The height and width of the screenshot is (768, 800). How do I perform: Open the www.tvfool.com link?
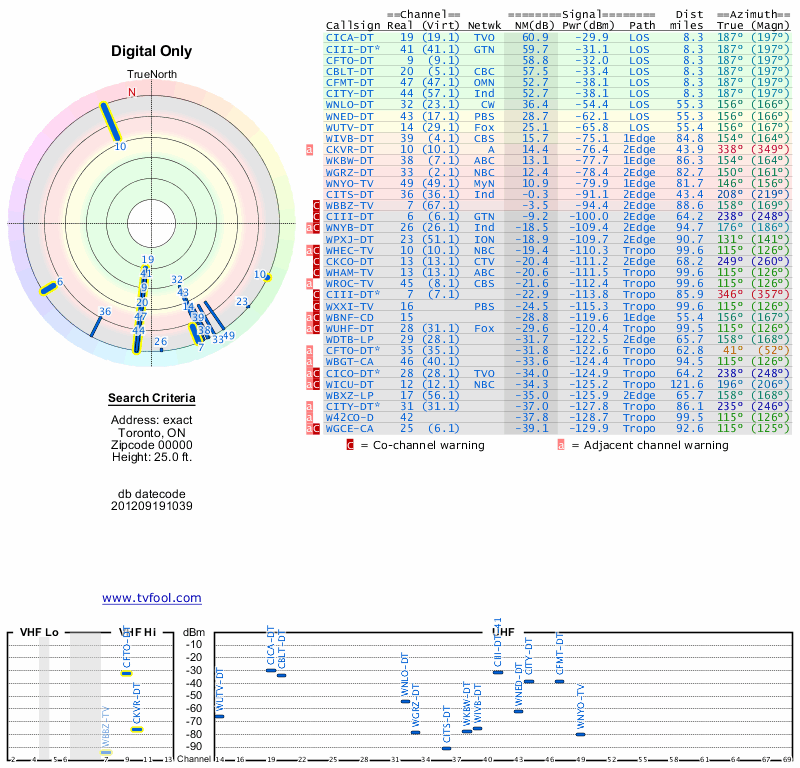[x=151, y=598]
